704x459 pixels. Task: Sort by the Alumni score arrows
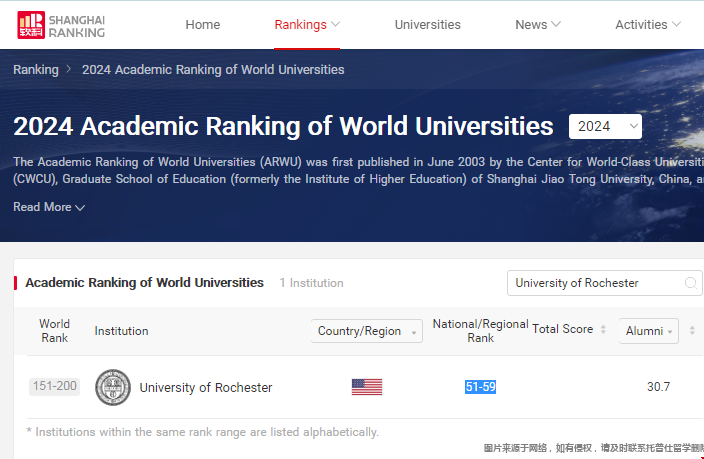[692, 331]
